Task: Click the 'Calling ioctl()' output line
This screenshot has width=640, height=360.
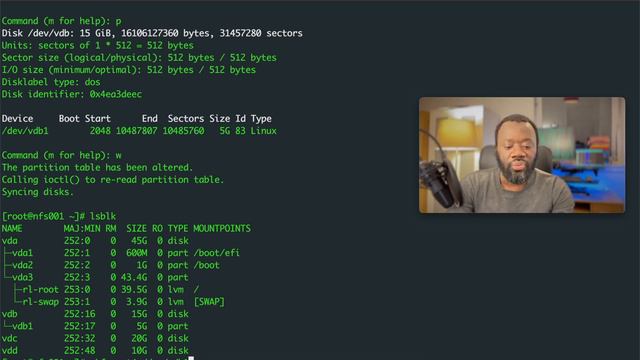Action: tap(113, 180)
